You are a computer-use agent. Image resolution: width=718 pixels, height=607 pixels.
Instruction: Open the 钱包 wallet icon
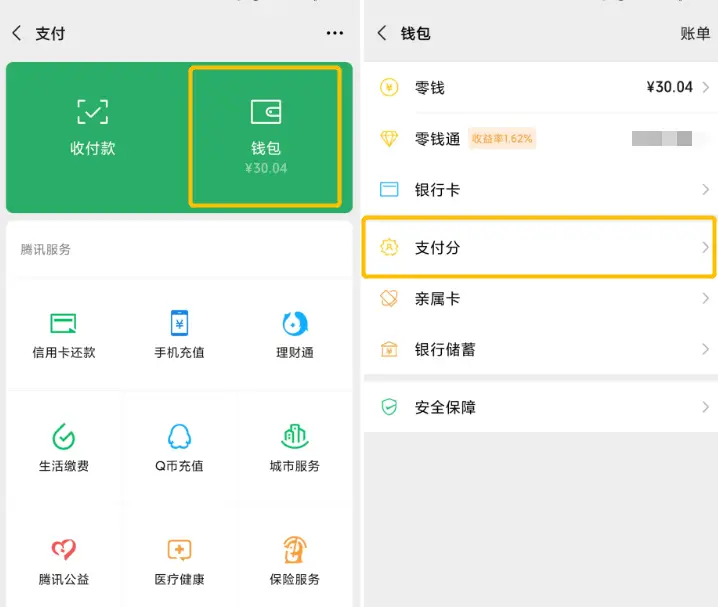[266, 112]
